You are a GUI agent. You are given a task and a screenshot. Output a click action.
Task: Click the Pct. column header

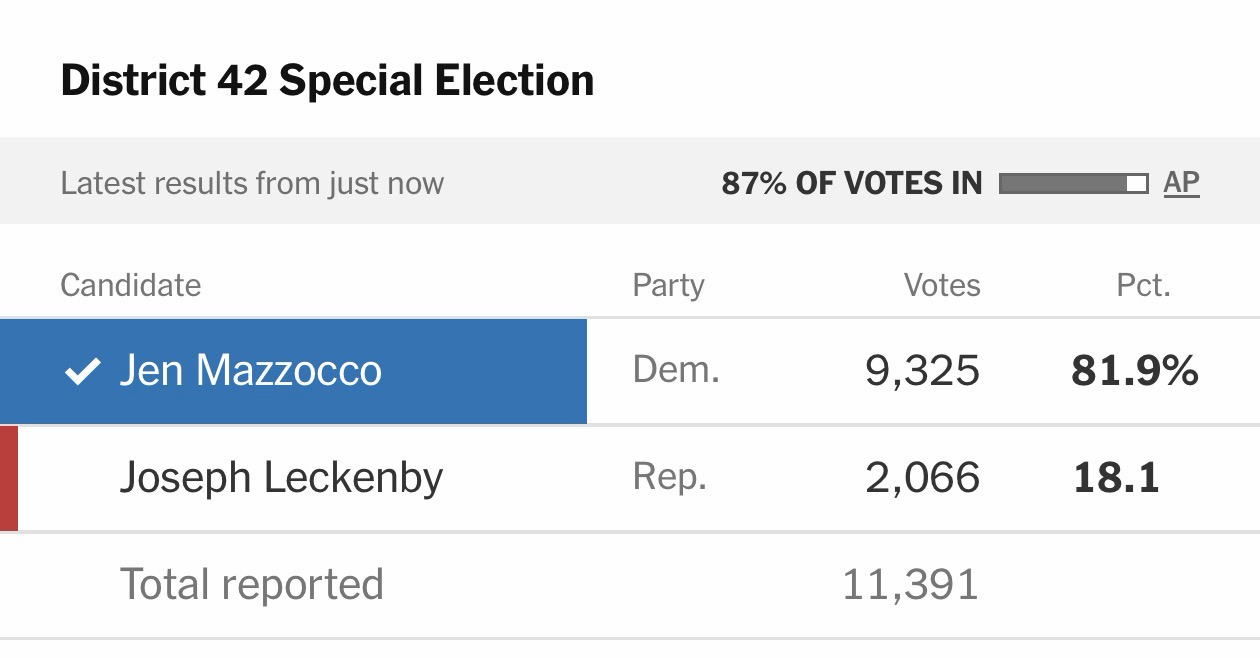tap(1143, 285)
